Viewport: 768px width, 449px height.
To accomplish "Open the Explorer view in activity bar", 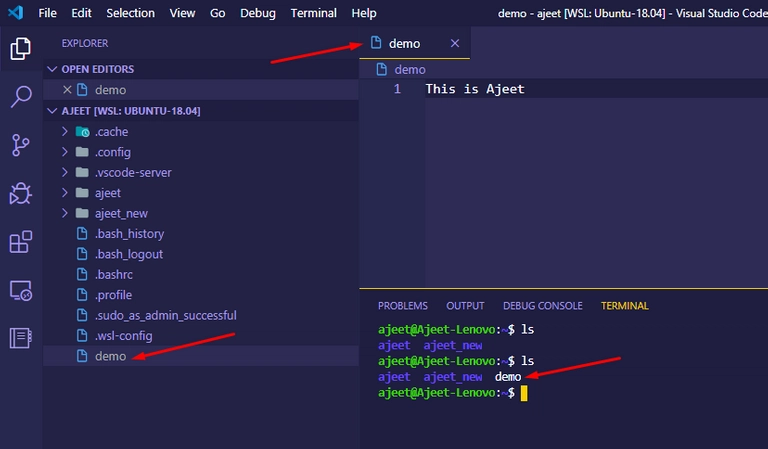I will point(21,48).
